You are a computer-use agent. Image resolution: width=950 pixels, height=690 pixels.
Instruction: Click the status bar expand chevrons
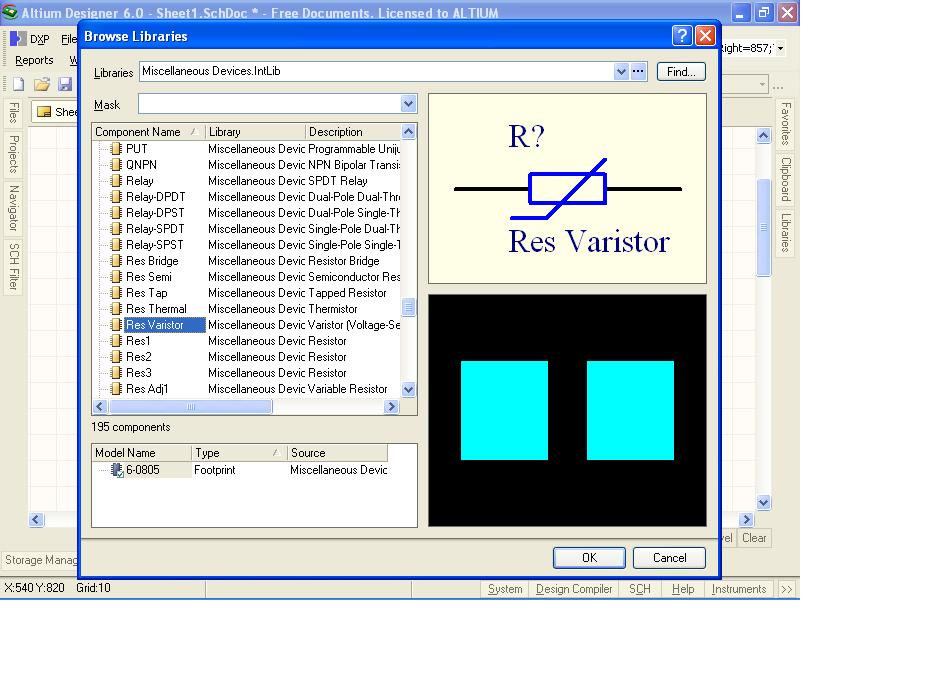click(x=786, y=589)
